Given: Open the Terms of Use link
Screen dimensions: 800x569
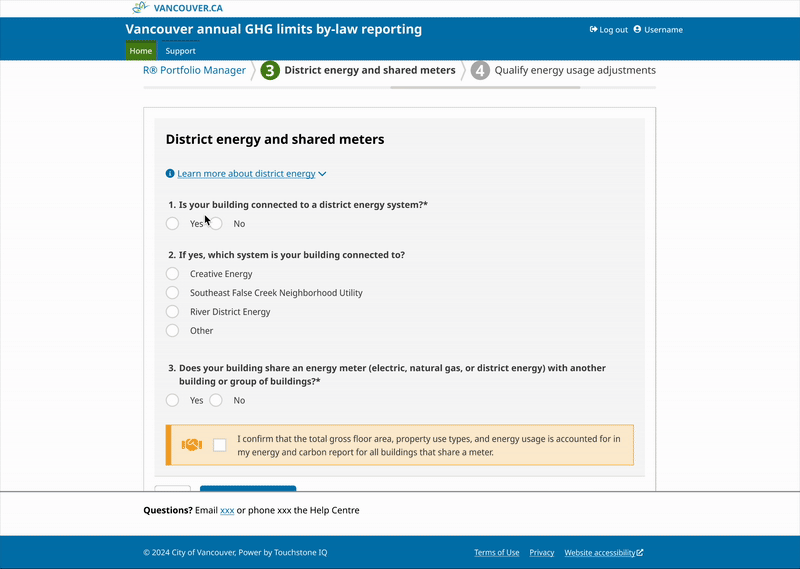Looking at the screenshot, I should point(496,553).
